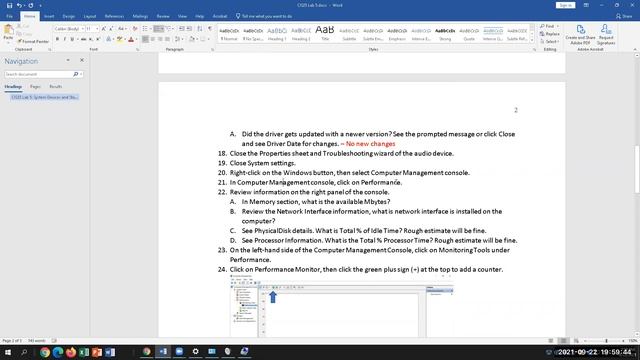Screen dimensions: 640x360
Task: Toggle Subscript formatting
Action: [91, 39]
